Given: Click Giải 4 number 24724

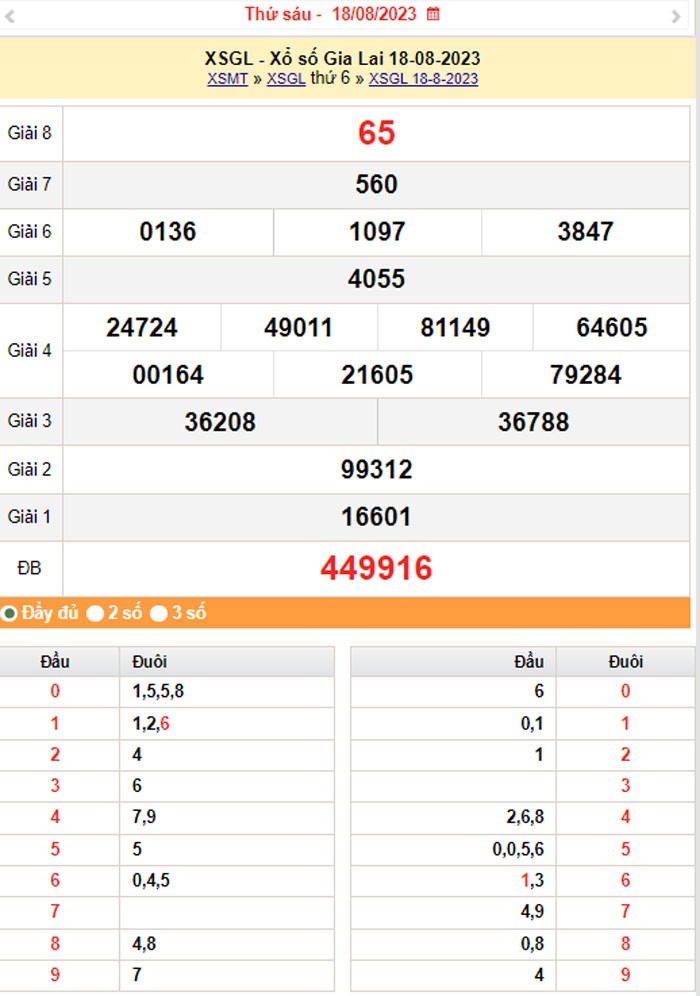Looking at the screenshot, I should [x=142, y=328].
